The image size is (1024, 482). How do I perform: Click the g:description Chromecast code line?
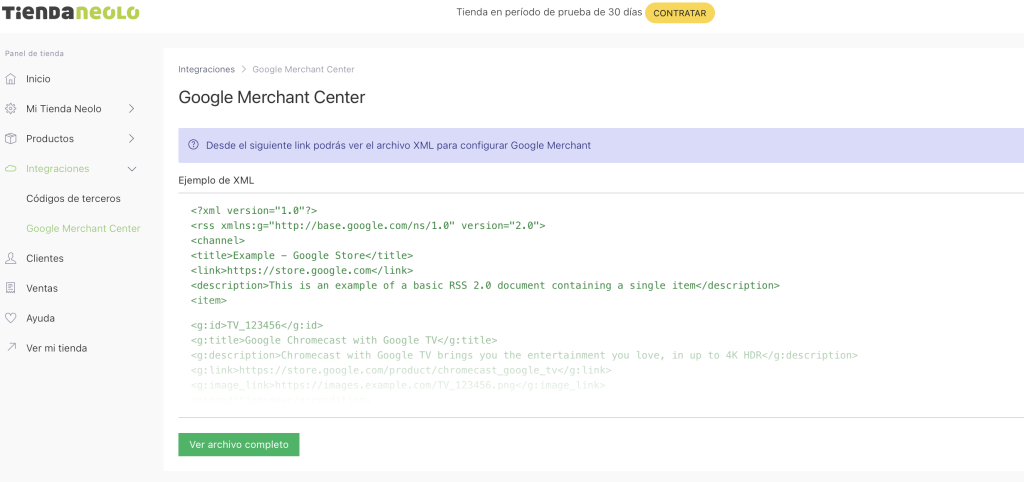click(x=524, y=355)
